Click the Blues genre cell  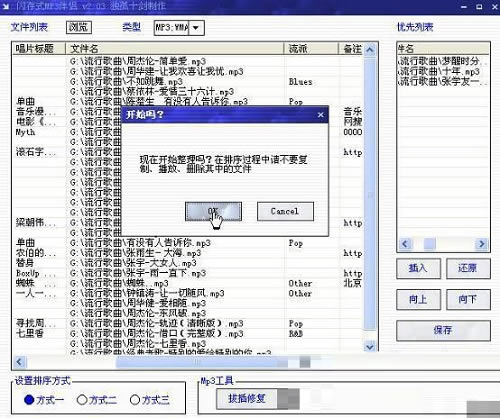300,82
